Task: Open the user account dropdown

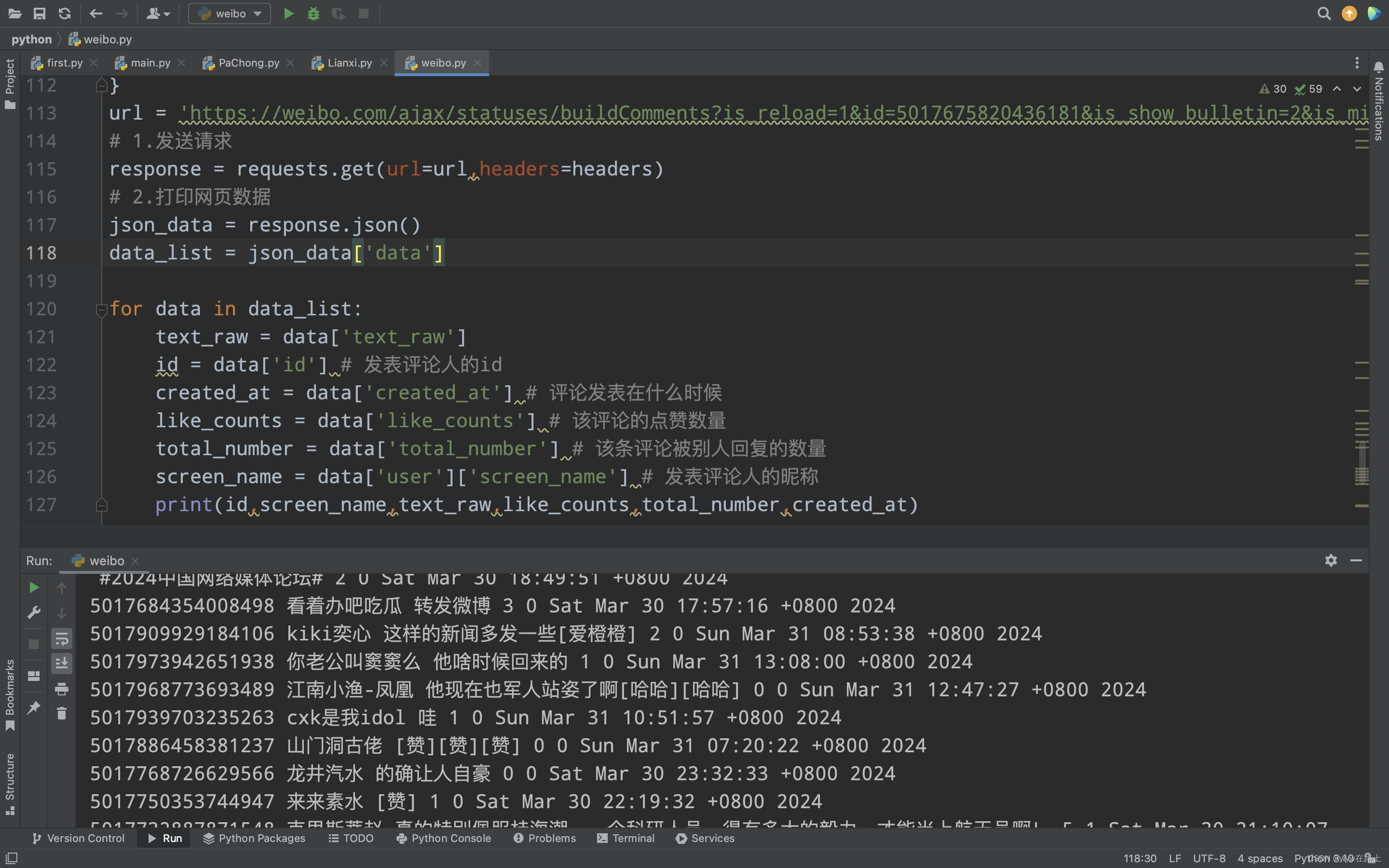Action: [158, 13]
